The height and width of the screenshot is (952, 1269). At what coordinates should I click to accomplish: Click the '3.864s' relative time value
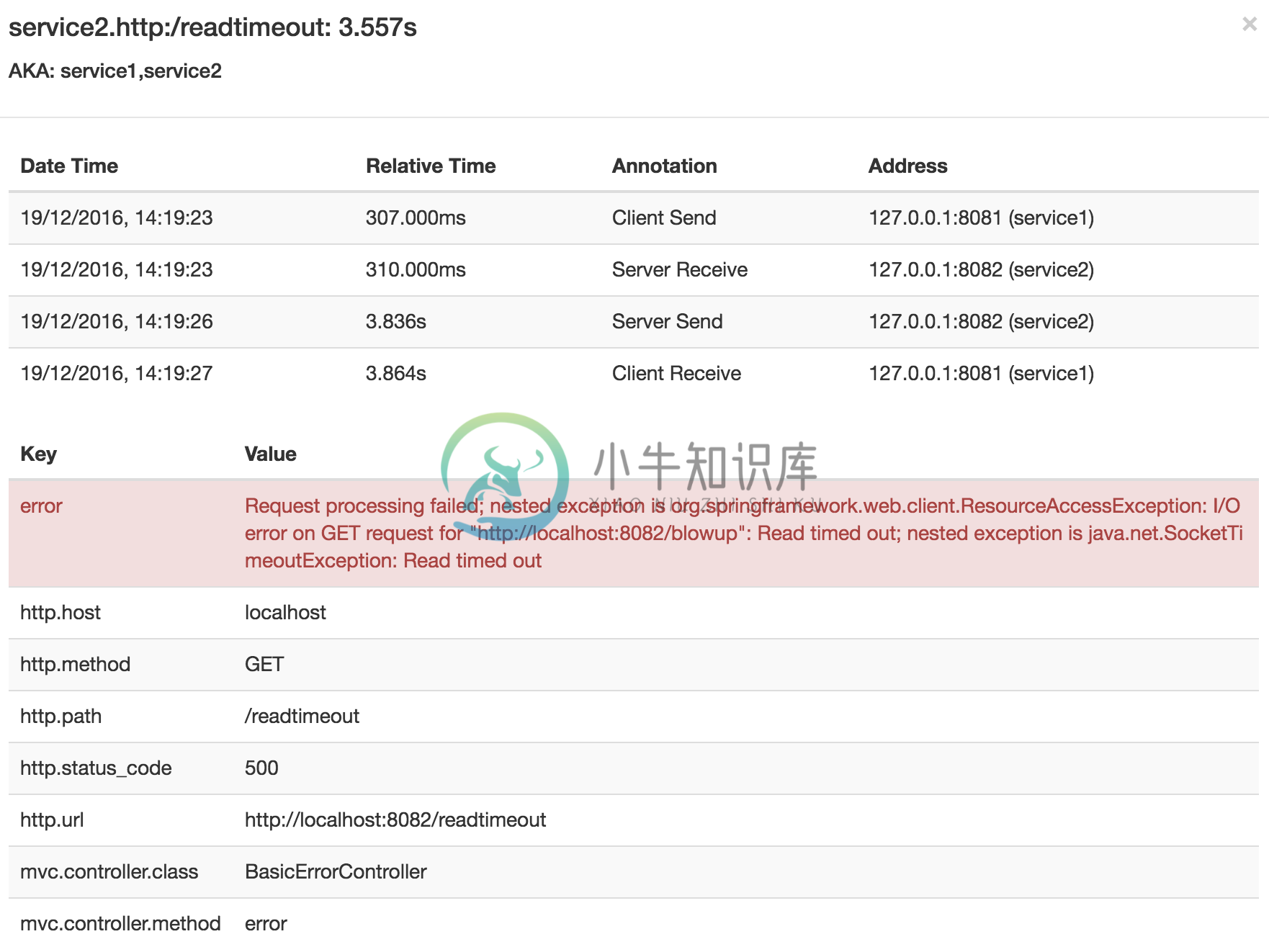pyautogui.click(x=396, y=373)
